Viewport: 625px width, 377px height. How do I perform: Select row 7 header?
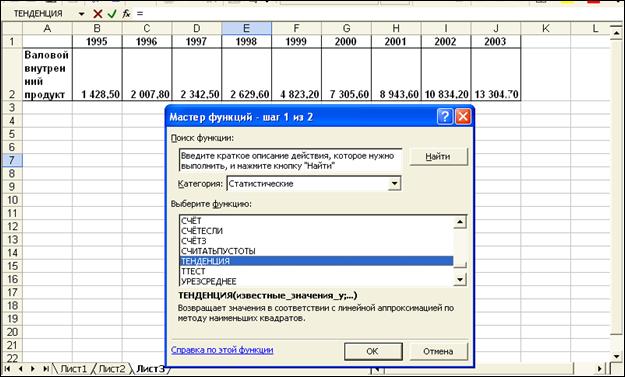pyautogui.click(x=12, y=160)
